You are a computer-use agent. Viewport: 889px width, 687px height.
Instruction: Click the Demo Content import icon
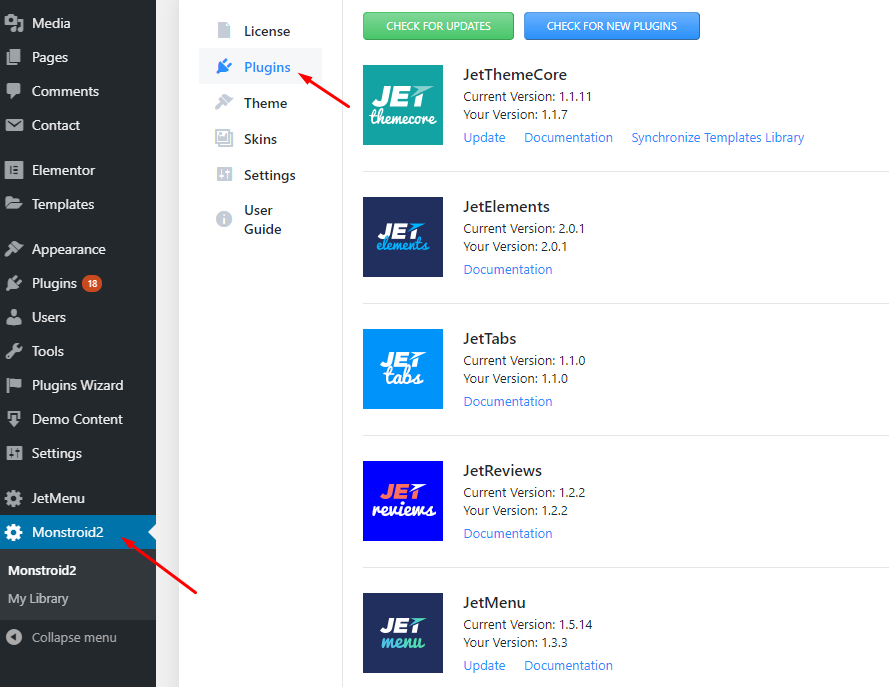tap(14, 419)
